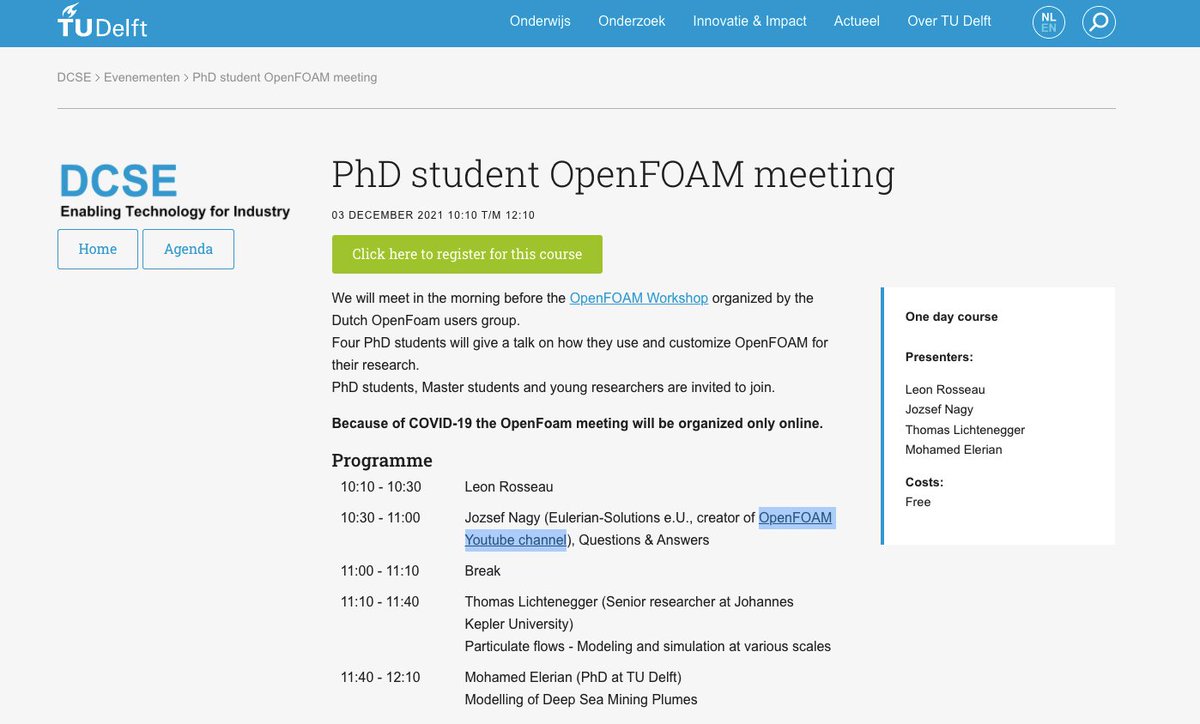Viewport: 1200px width, 724px height.
Task: Click One day course sidebar heading
Action: [x=951, y=317]
